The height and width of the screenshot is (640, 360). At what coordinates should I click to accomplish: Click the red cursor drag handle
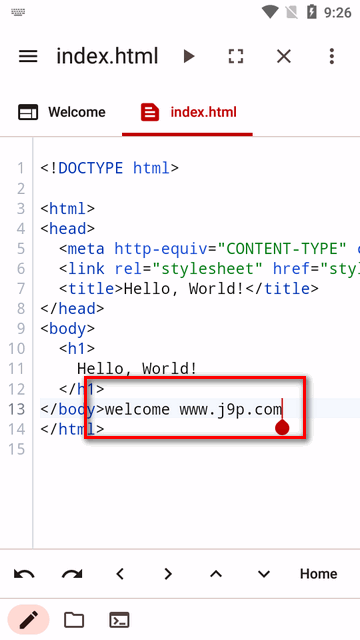(x=282, y=428)
